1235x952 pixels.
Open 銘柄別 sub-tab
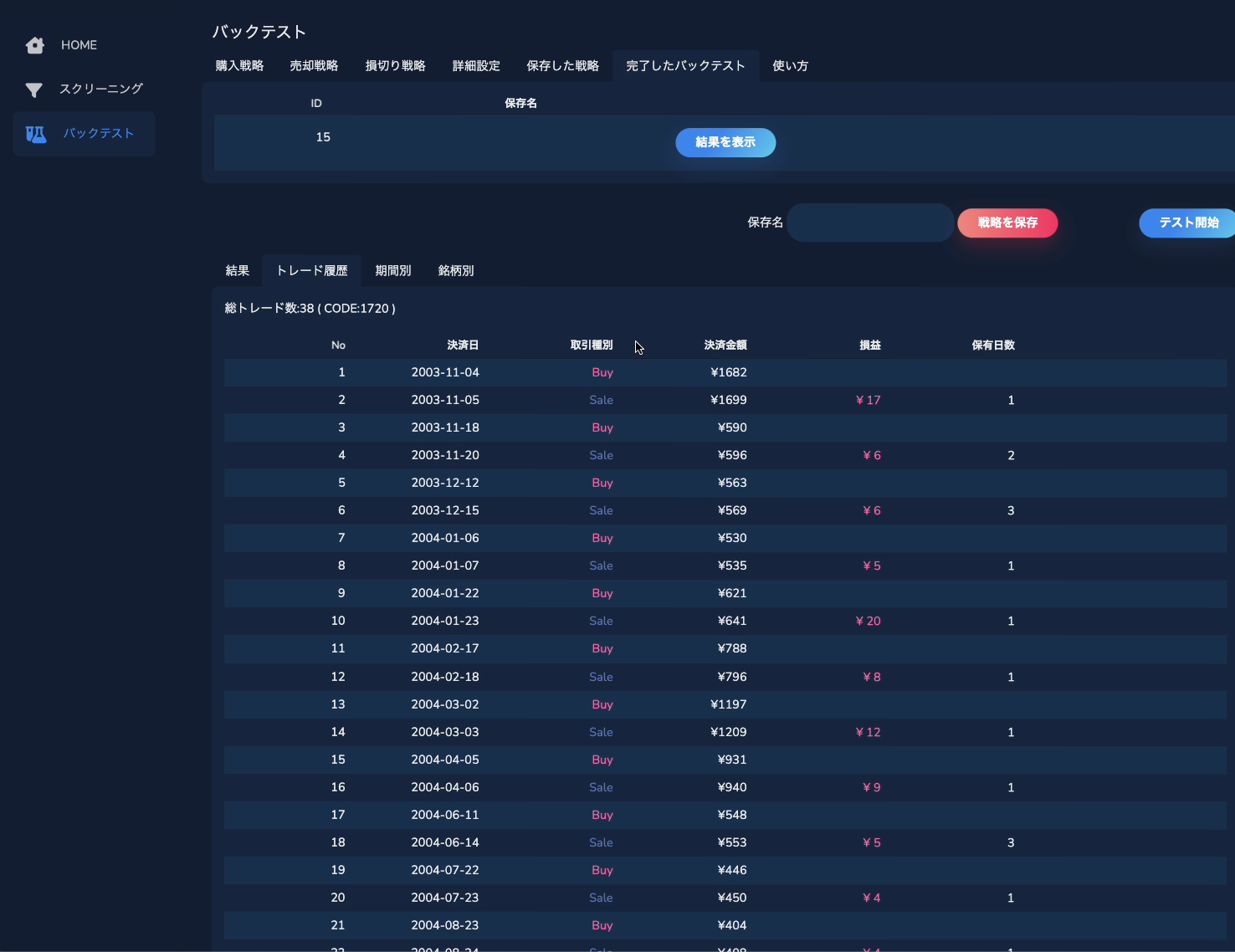pos(456,271)
